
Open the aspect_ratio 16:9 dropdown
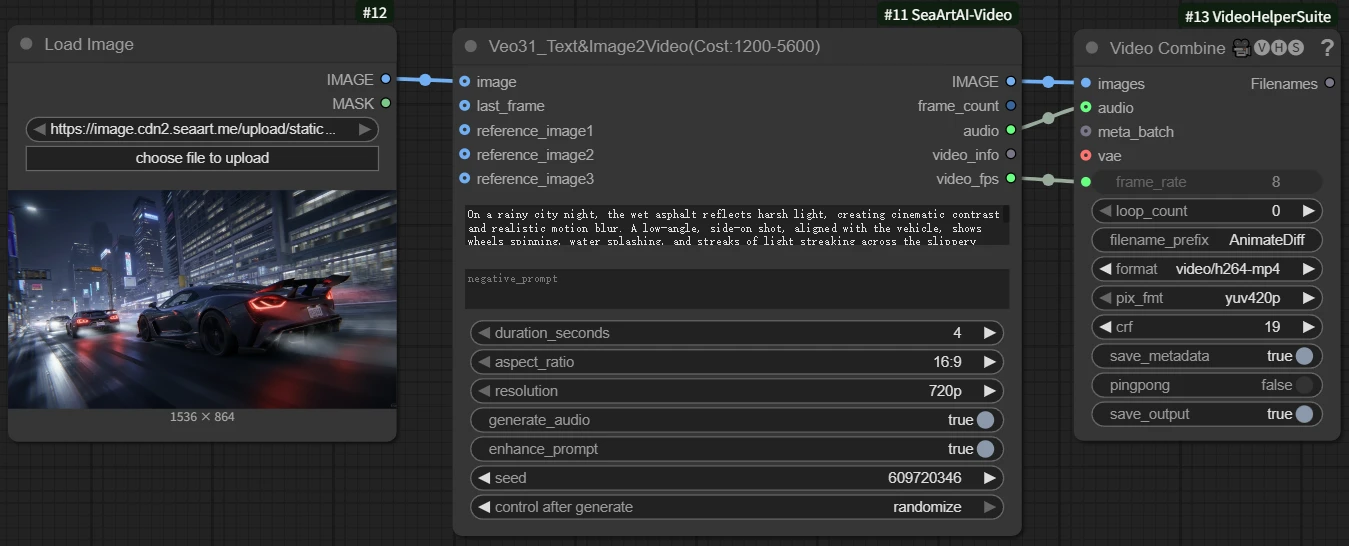(736, 362)
